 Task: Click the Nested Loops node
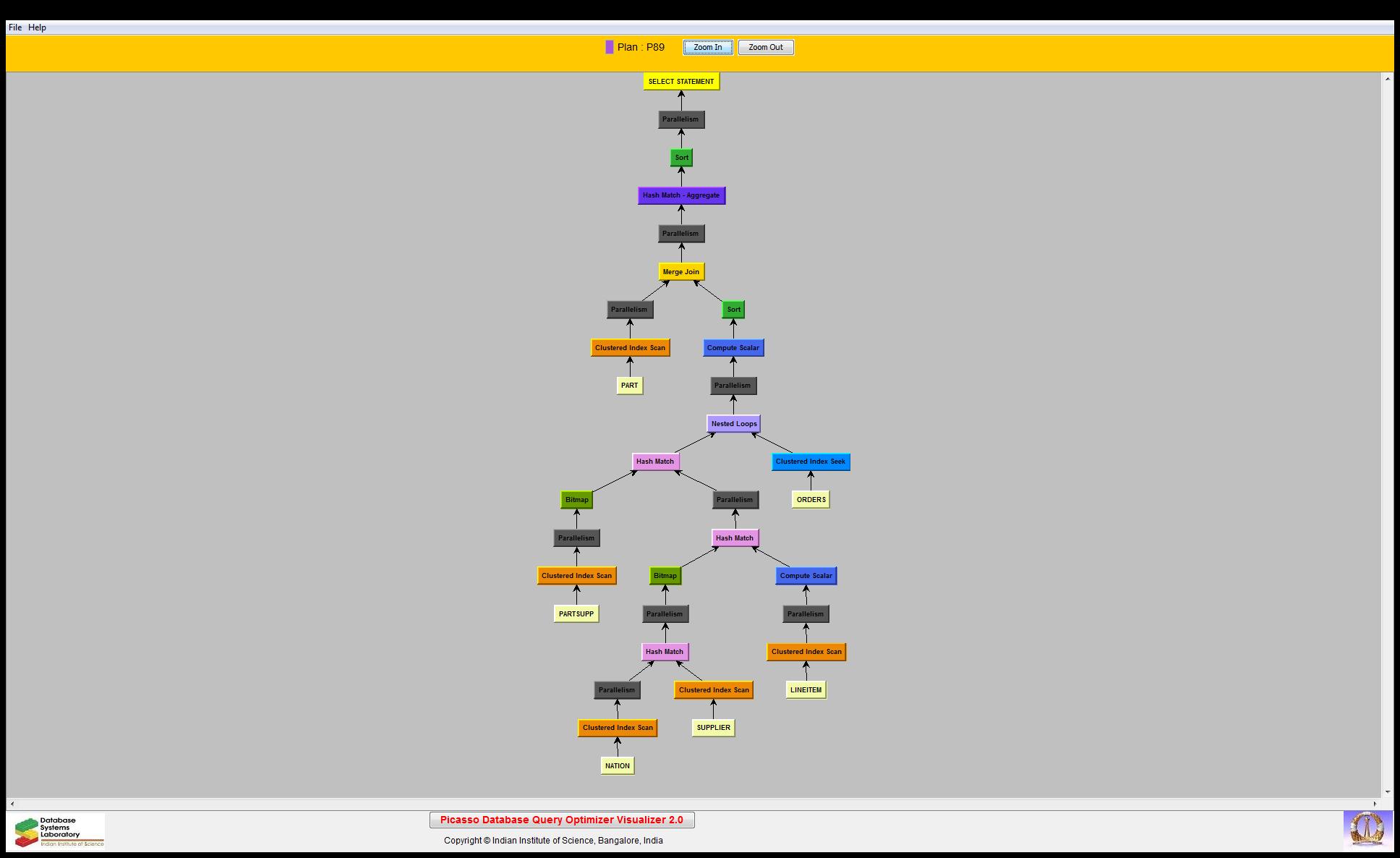click(733, 424)
